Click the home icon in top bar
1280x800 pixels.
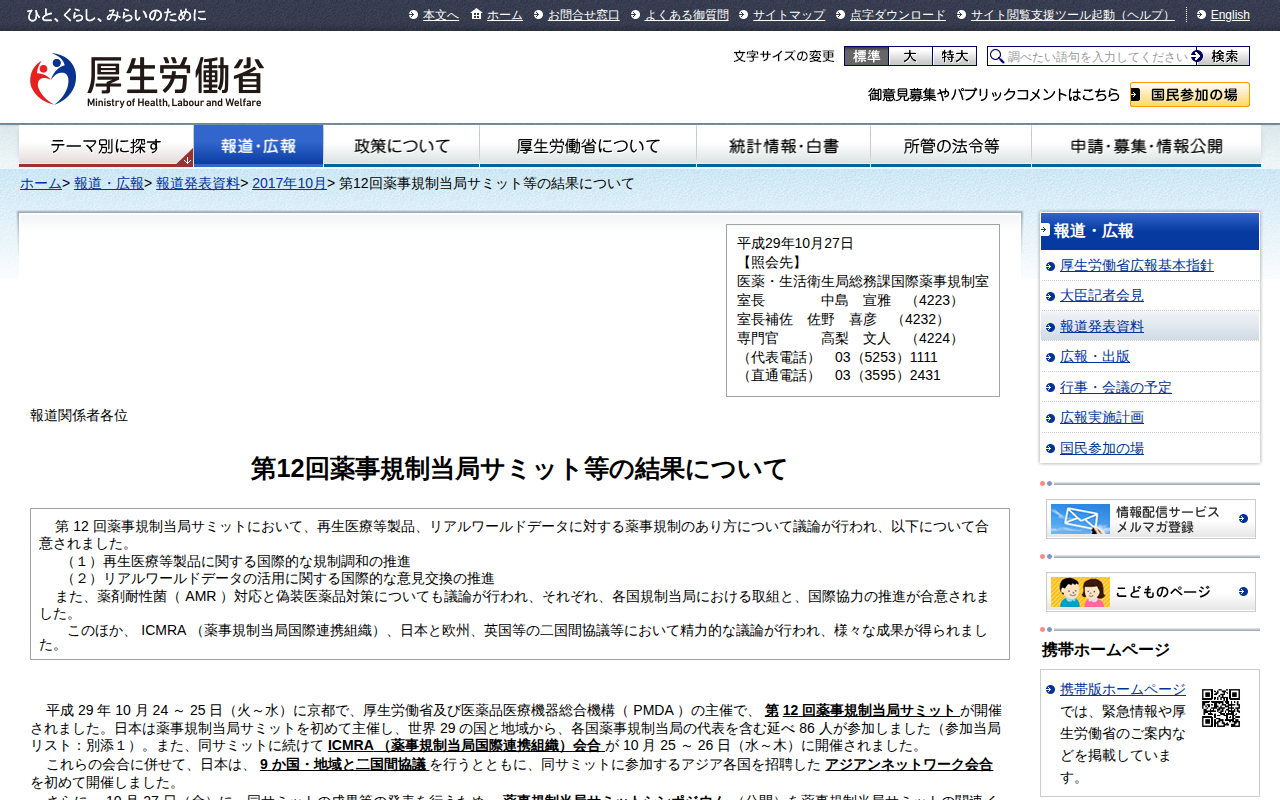(x=476, y=14)
